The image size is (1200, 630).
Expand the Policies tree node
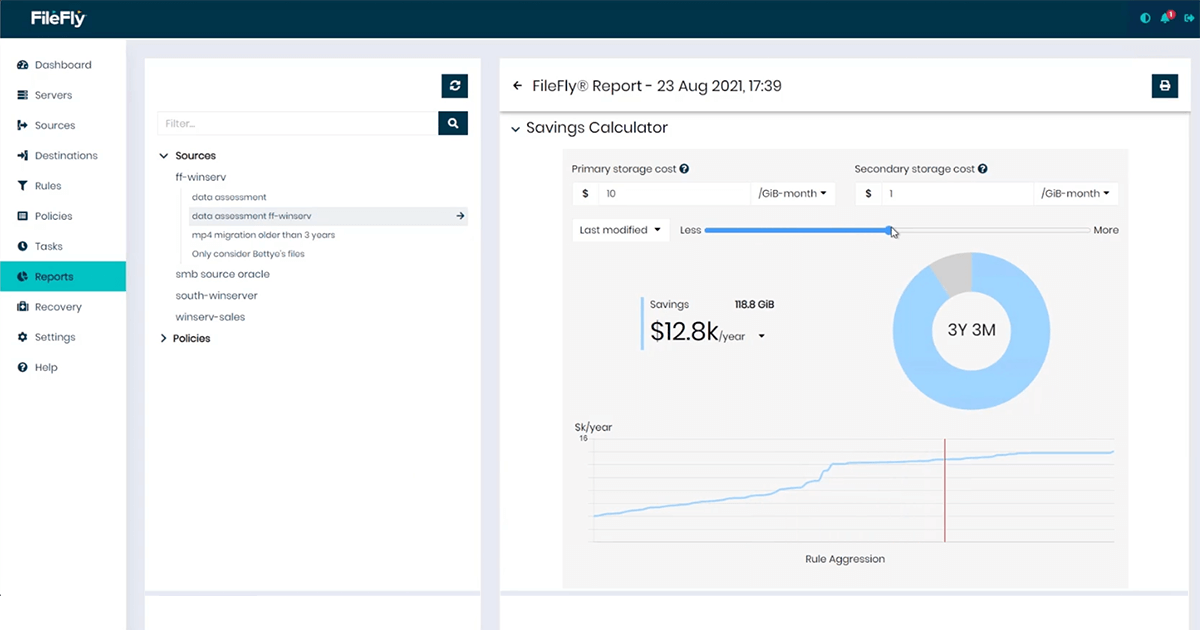[x=163, y=338]
